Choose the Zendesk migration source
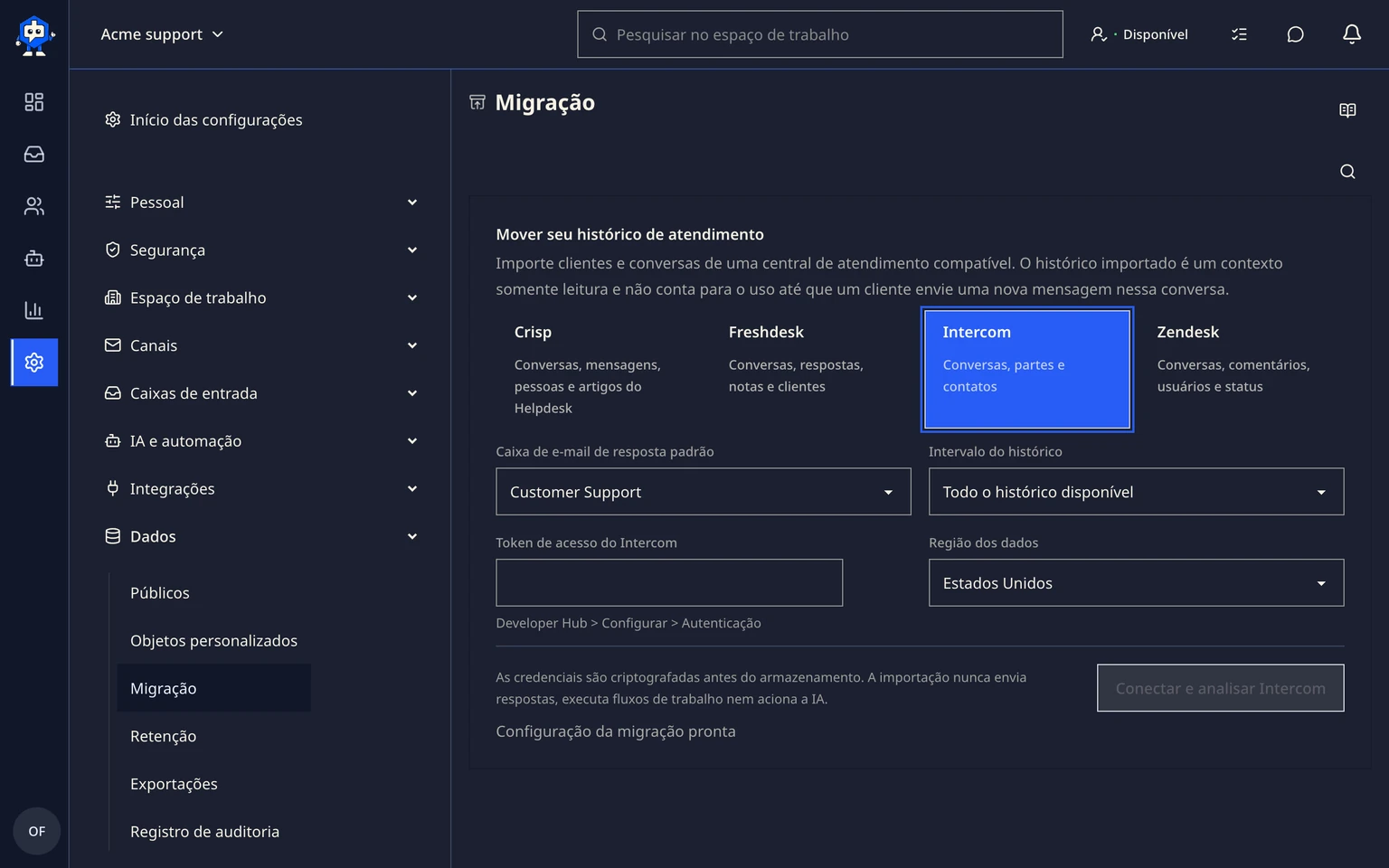The width and height of the screenshot is (1389, 868). [1242, 370]
